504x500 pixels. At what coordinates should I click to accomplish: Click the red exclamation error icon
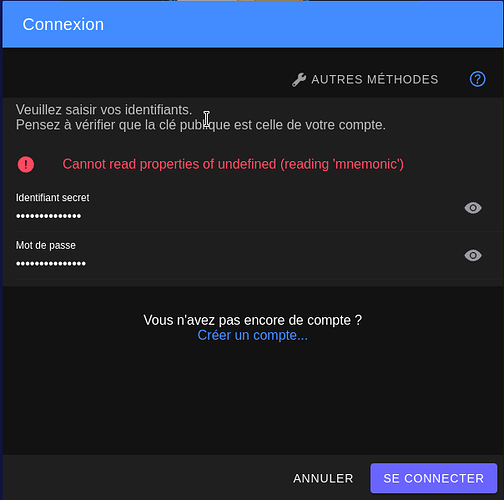coord(26,164)
